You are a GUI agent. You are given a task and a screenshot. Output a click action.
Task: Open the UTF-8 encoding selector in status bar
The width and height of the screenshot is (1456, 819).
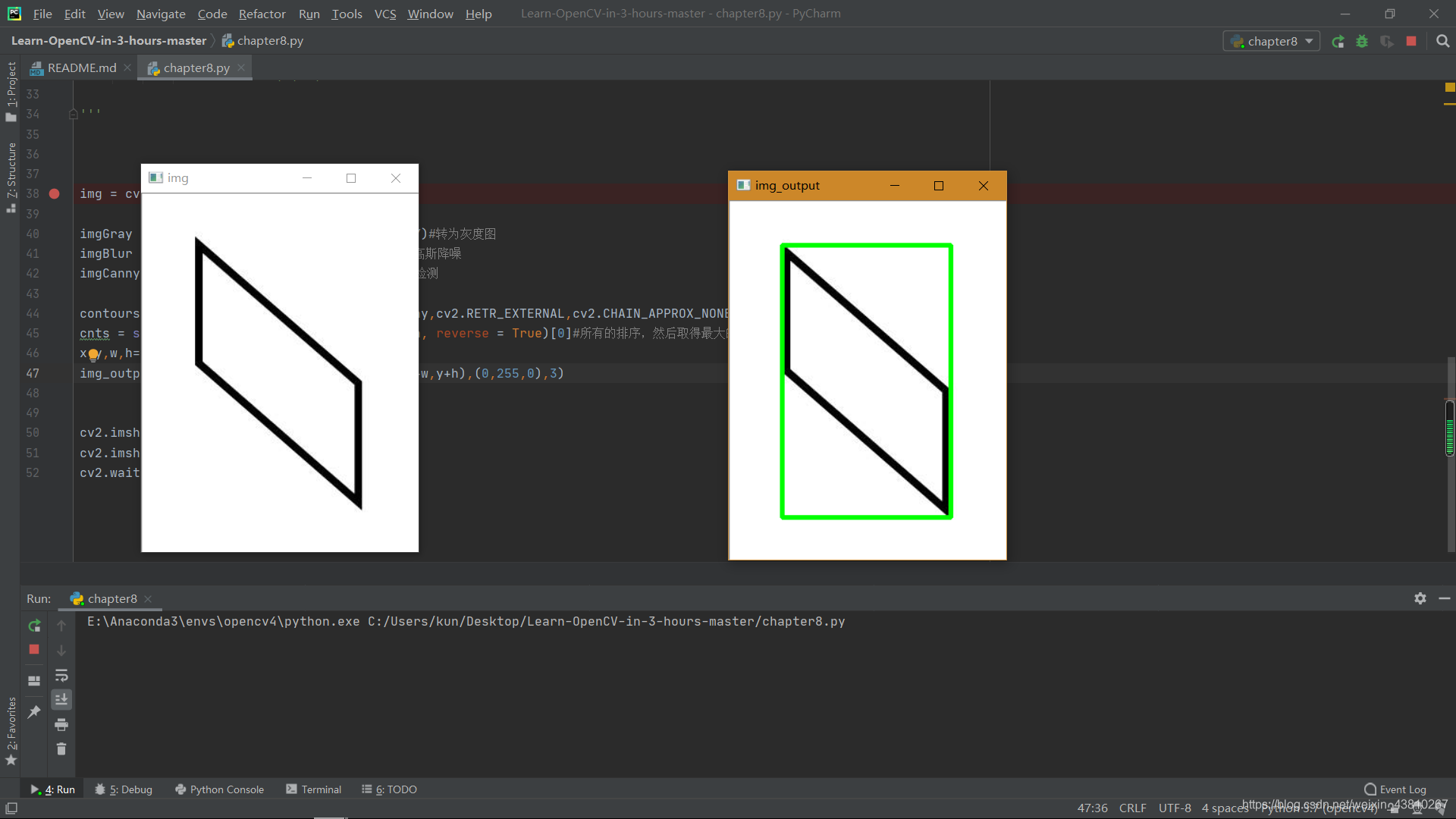pyautogui.click(x=1174, y=808)
